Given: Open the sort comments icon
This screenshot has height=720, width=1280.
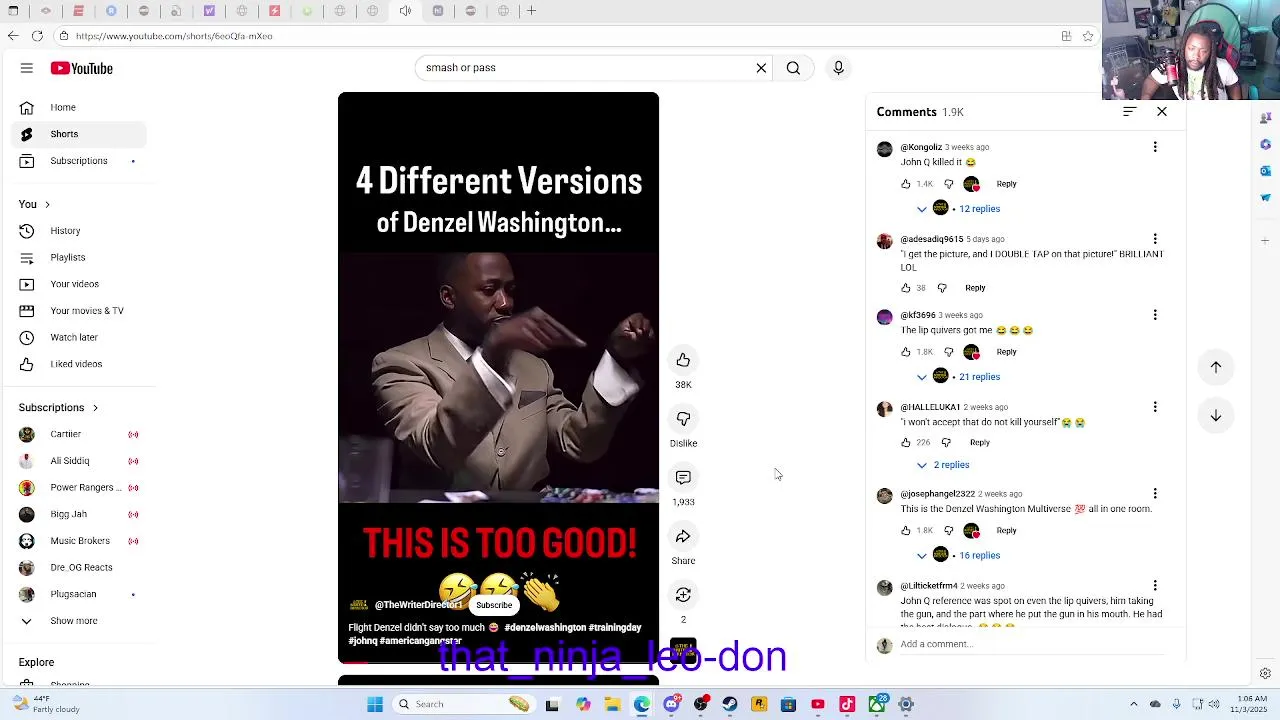Looking at the screenshot, I should [x=1129, y=112].
